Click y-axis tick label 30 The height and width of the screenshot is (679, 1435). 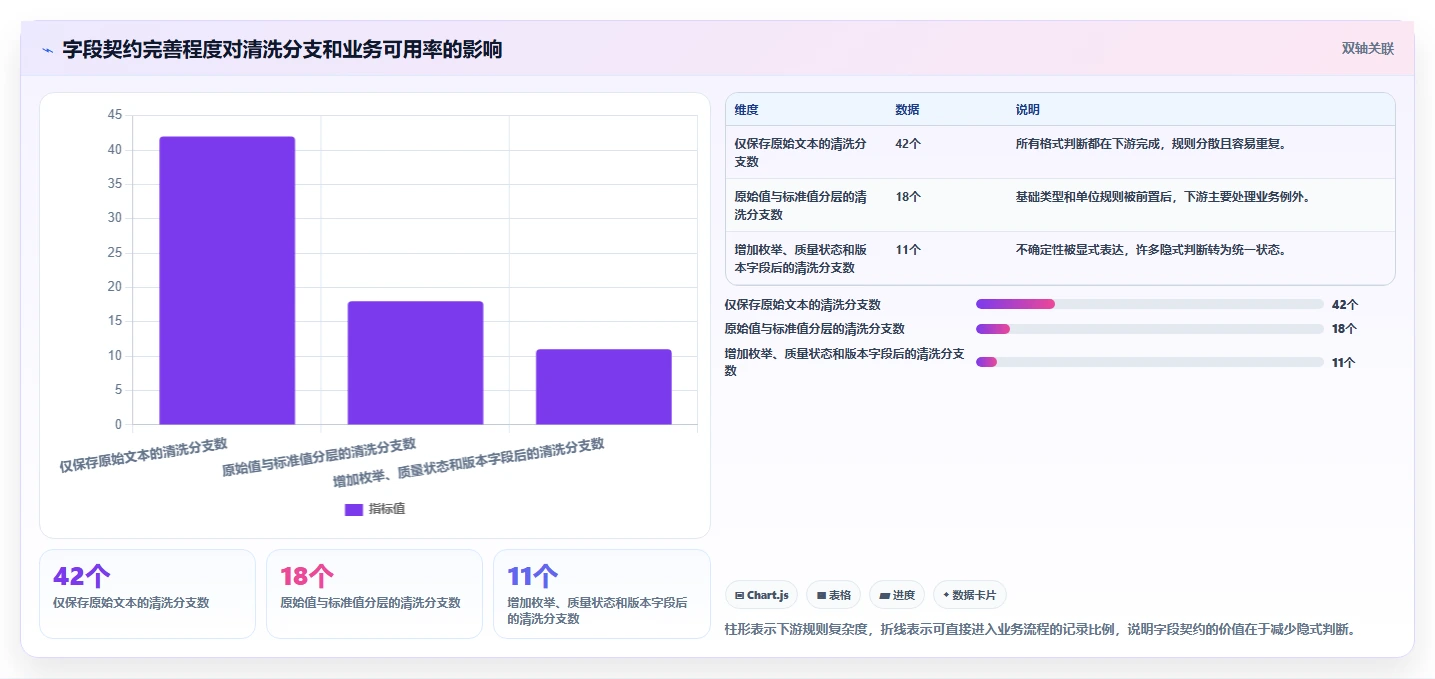(114, 219)
